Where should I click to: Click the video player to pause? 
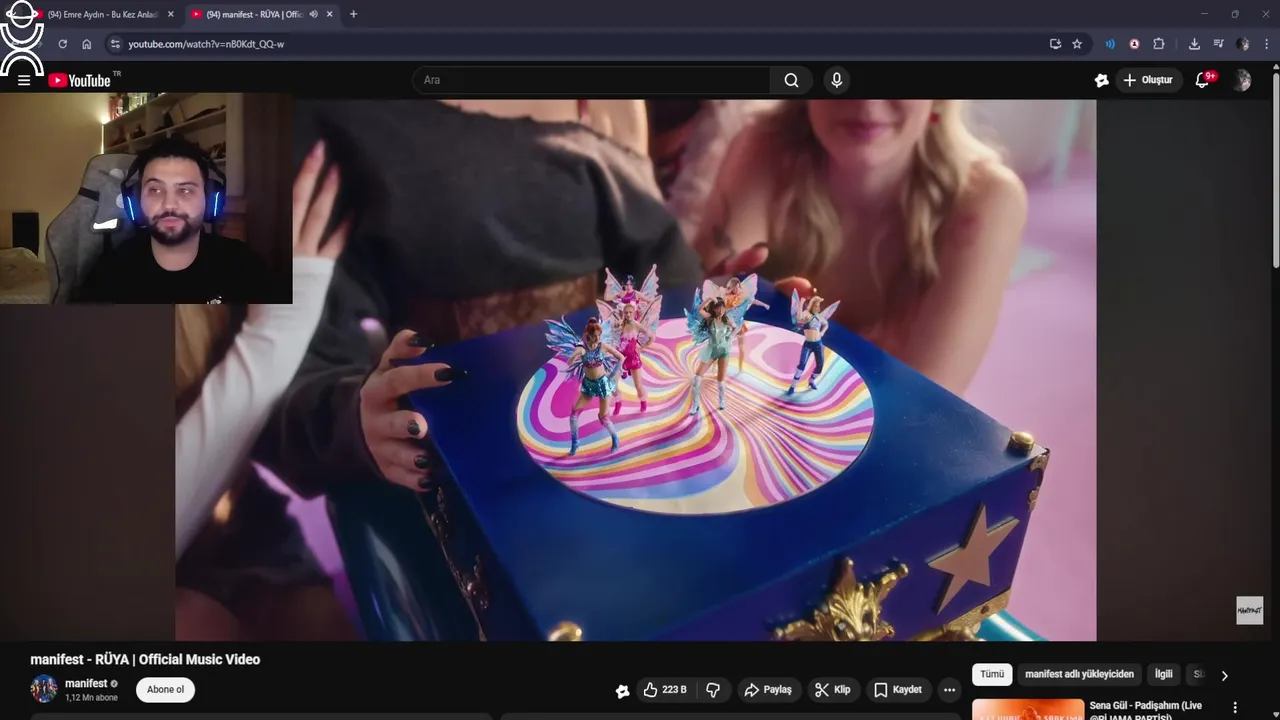[636, 370]
